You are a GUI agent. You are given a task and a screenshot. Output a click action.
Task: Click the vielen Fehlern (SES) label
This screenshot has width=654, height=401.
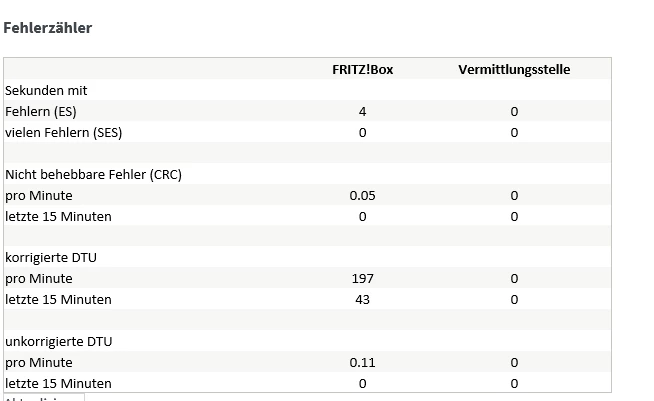(x=64, y=133)
